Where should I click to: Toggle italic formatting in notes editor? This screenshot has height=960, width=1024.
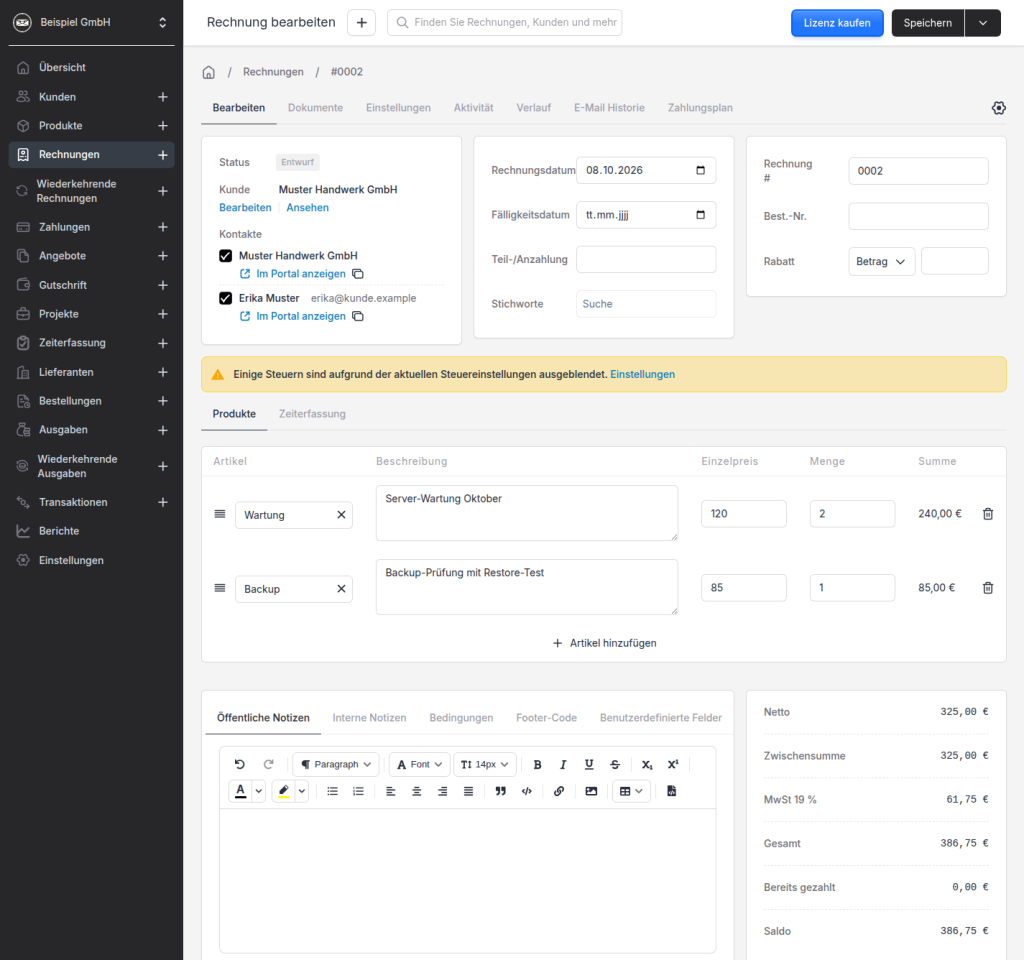(x=563, y=764)
